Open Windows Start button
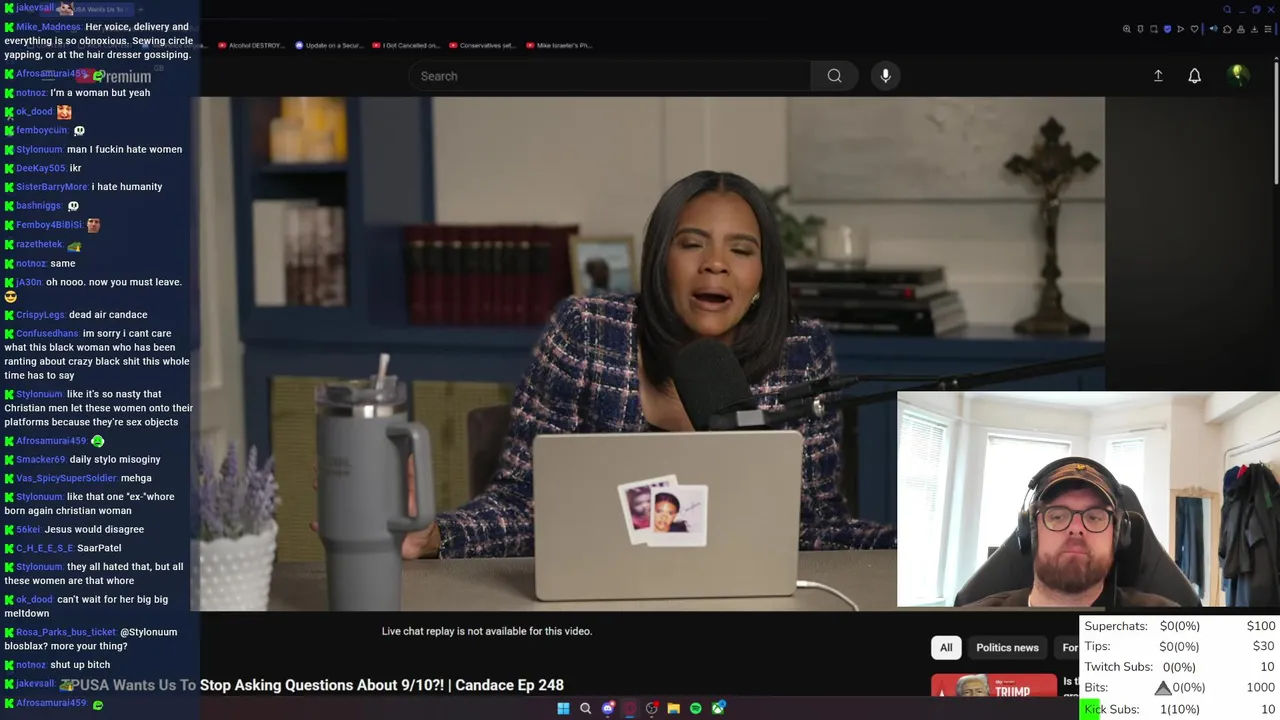The width and height of the screenshot is (1280, 720). 563,708
